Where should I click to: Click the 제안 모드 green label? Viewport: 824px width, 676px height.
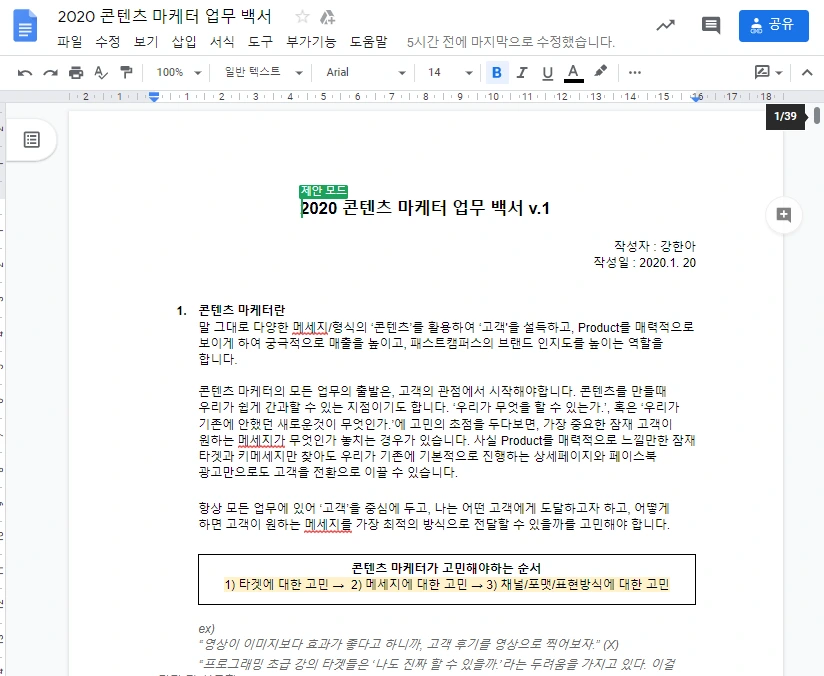point(323,191)
